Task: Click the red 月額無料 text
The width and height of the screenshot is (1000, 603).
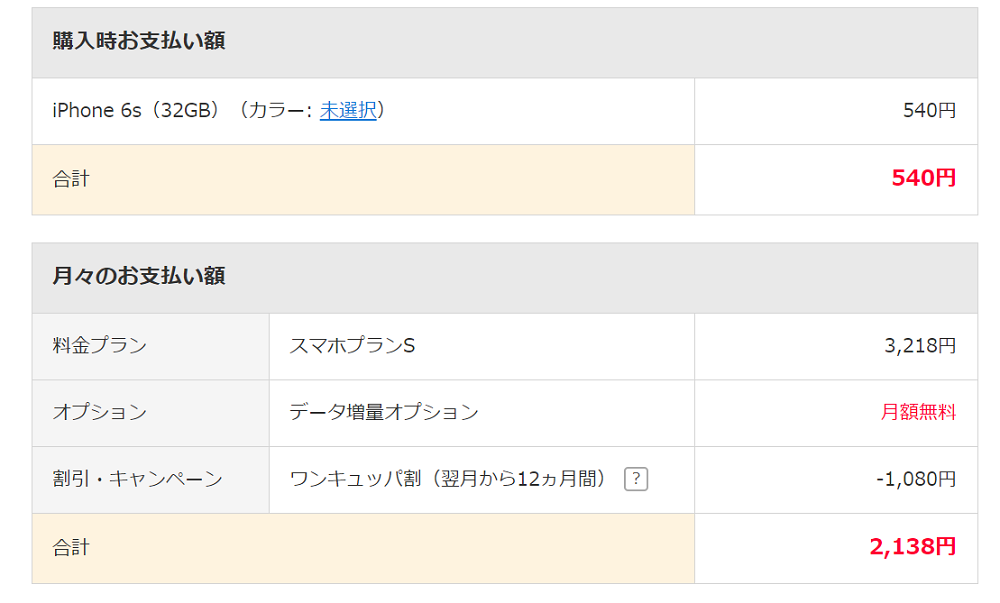Action: click(x=918, y=412)
